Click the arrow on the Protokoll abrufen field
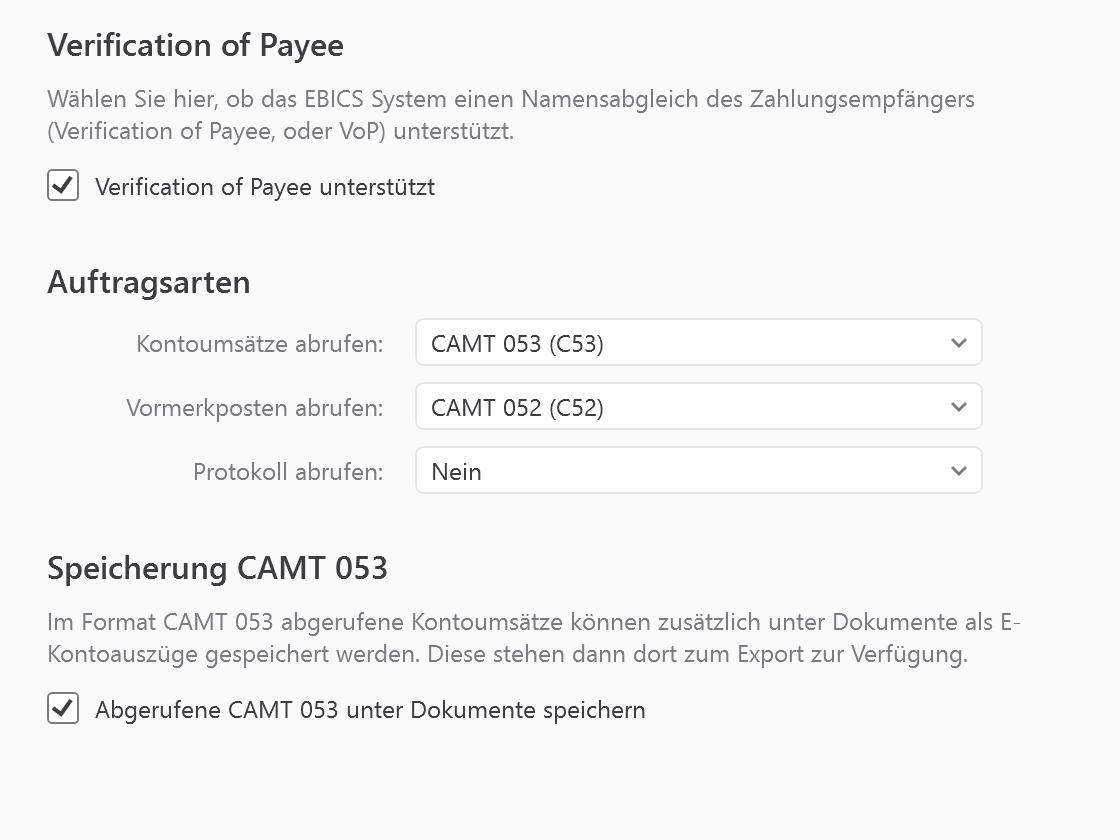Screen dimensions: 1120x840 [958, 470]
